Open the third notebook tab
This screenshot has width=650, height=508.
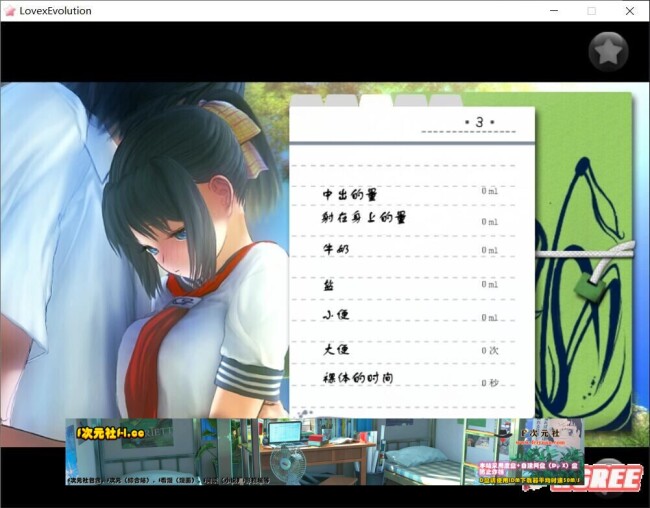(376, 100)
